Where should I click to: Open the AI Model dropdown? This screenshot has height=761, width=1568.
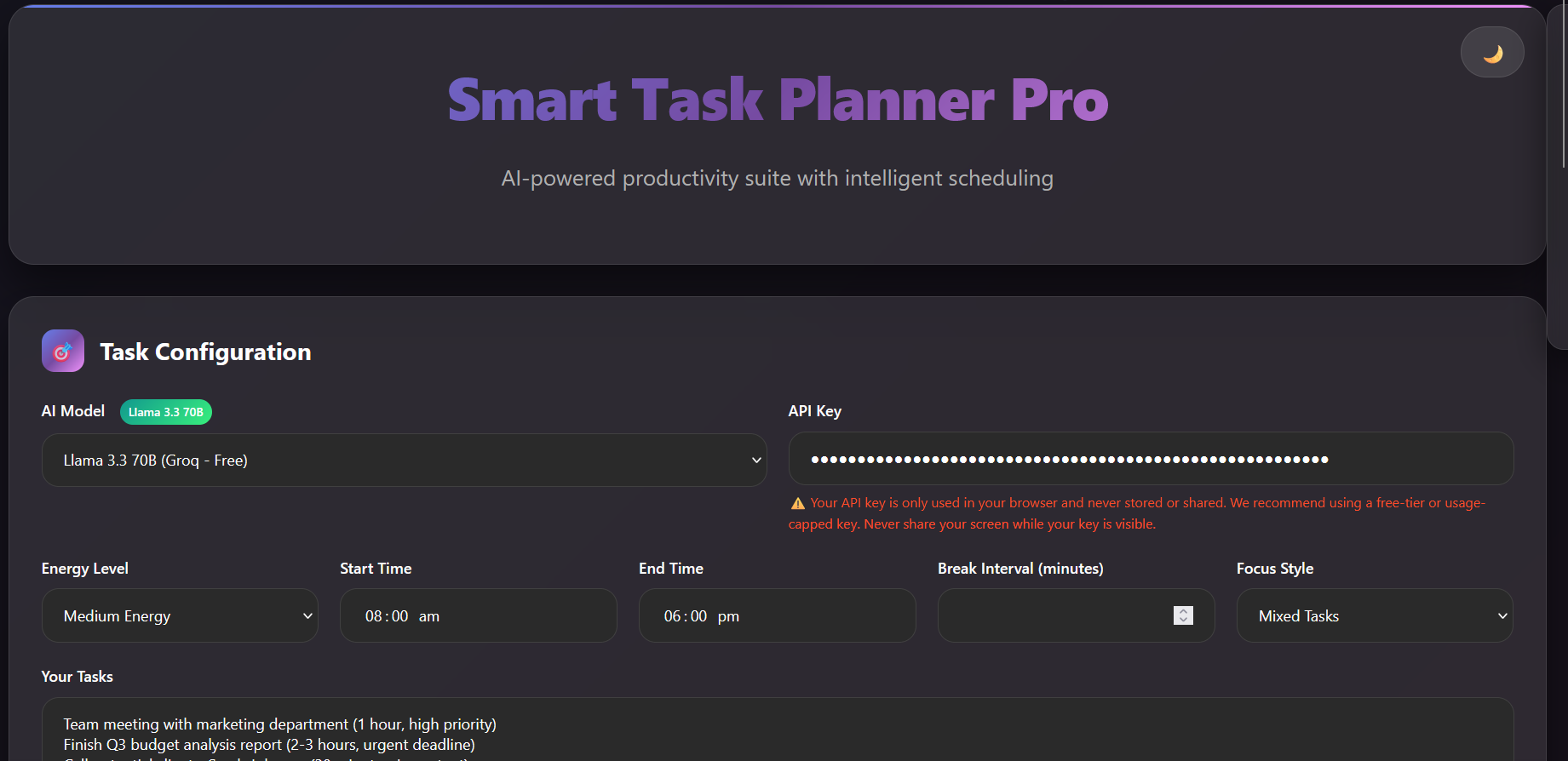tap(404, 460)
